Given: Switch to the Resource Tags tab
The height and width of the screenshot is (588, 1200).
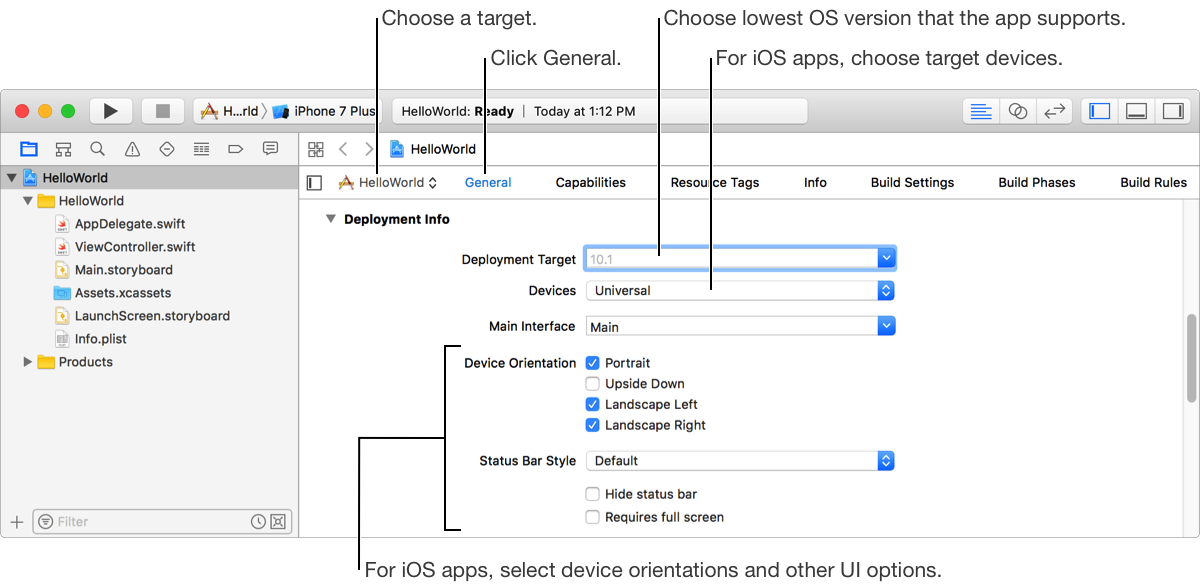Looking at the screenshot, I should (x=715, y=183).
